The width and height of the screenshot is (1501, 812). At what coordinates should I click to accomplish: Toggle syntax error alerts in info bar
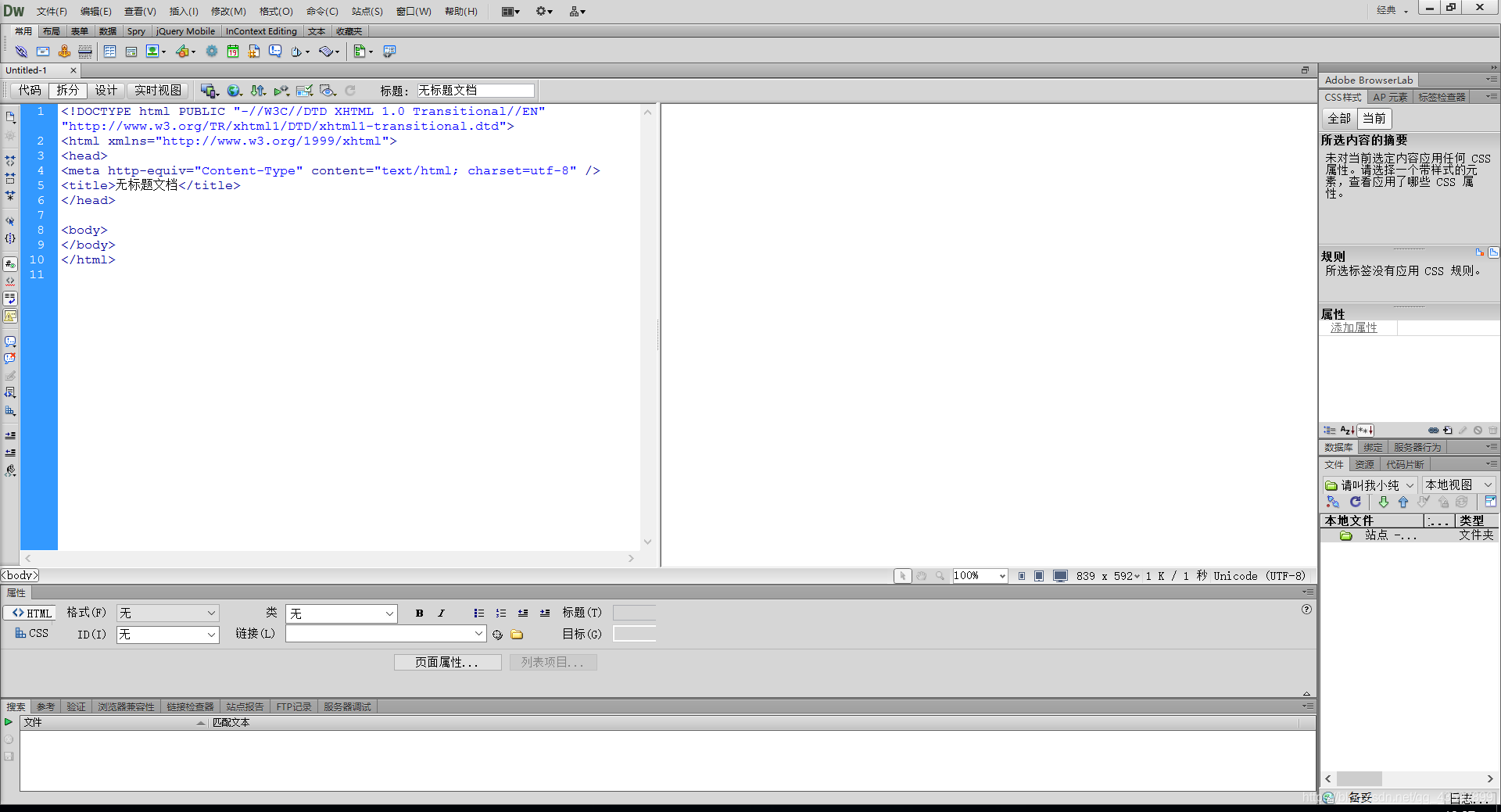(10, 316)
